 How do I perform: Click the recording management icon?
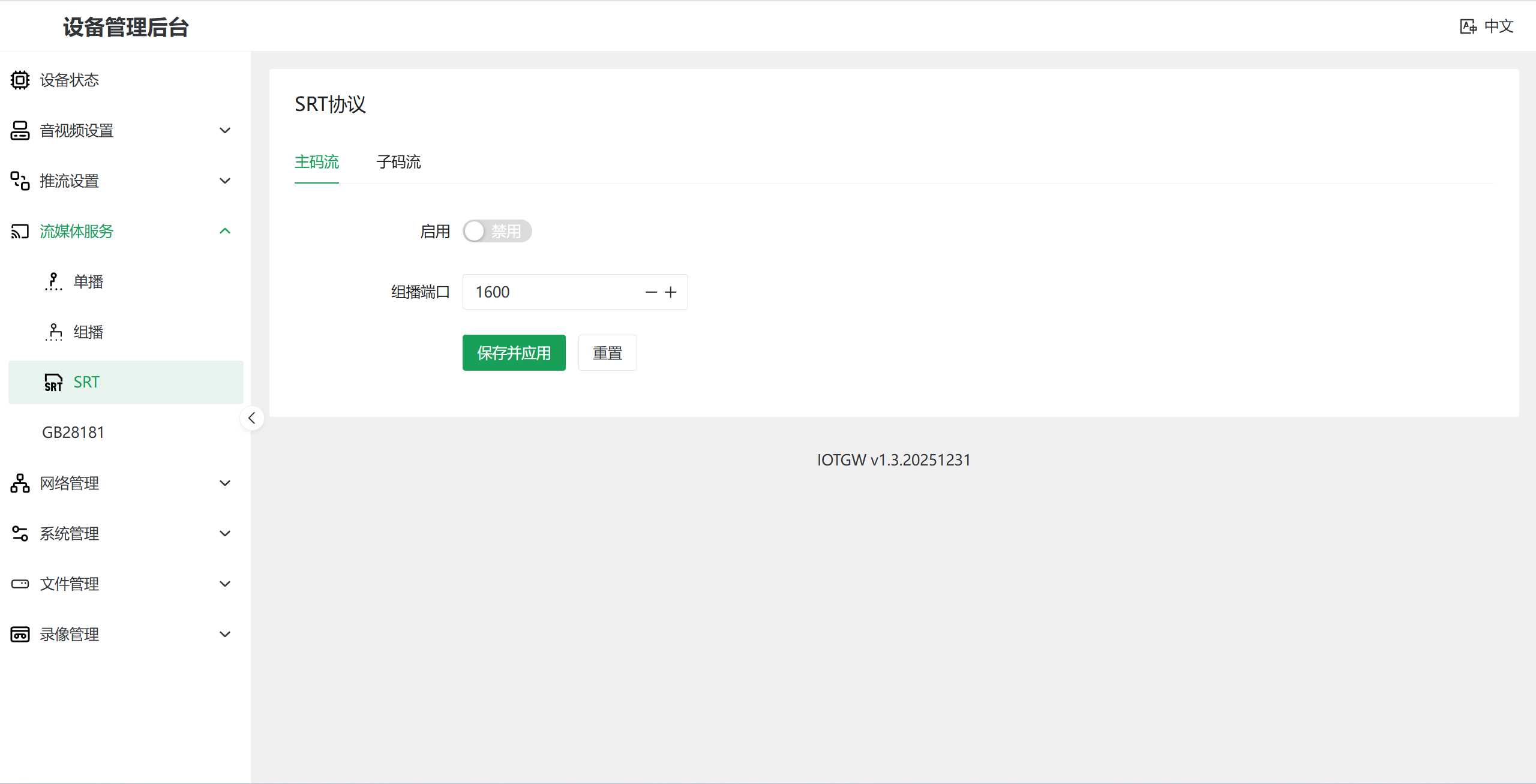(x=20, y=634)
